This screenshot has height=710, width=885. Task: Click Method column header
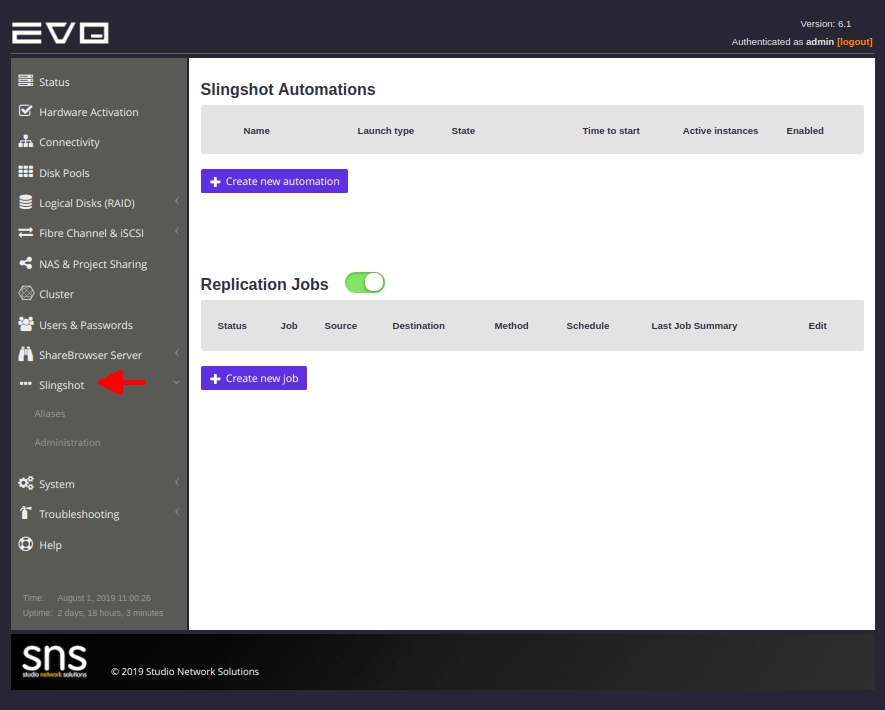511,326
